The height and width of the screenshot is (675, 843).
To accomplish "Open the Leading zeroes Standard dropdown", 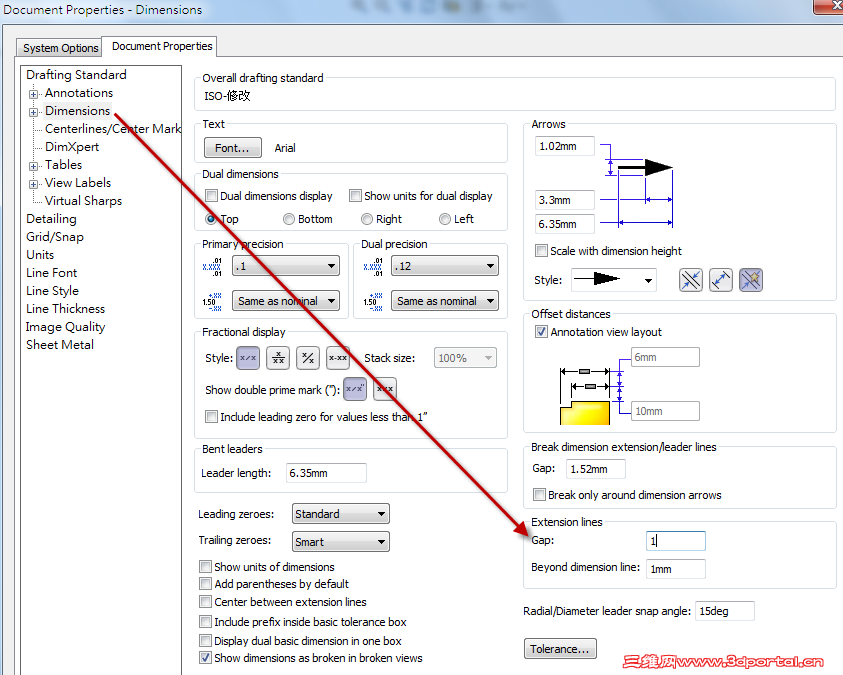I will 341,514.
